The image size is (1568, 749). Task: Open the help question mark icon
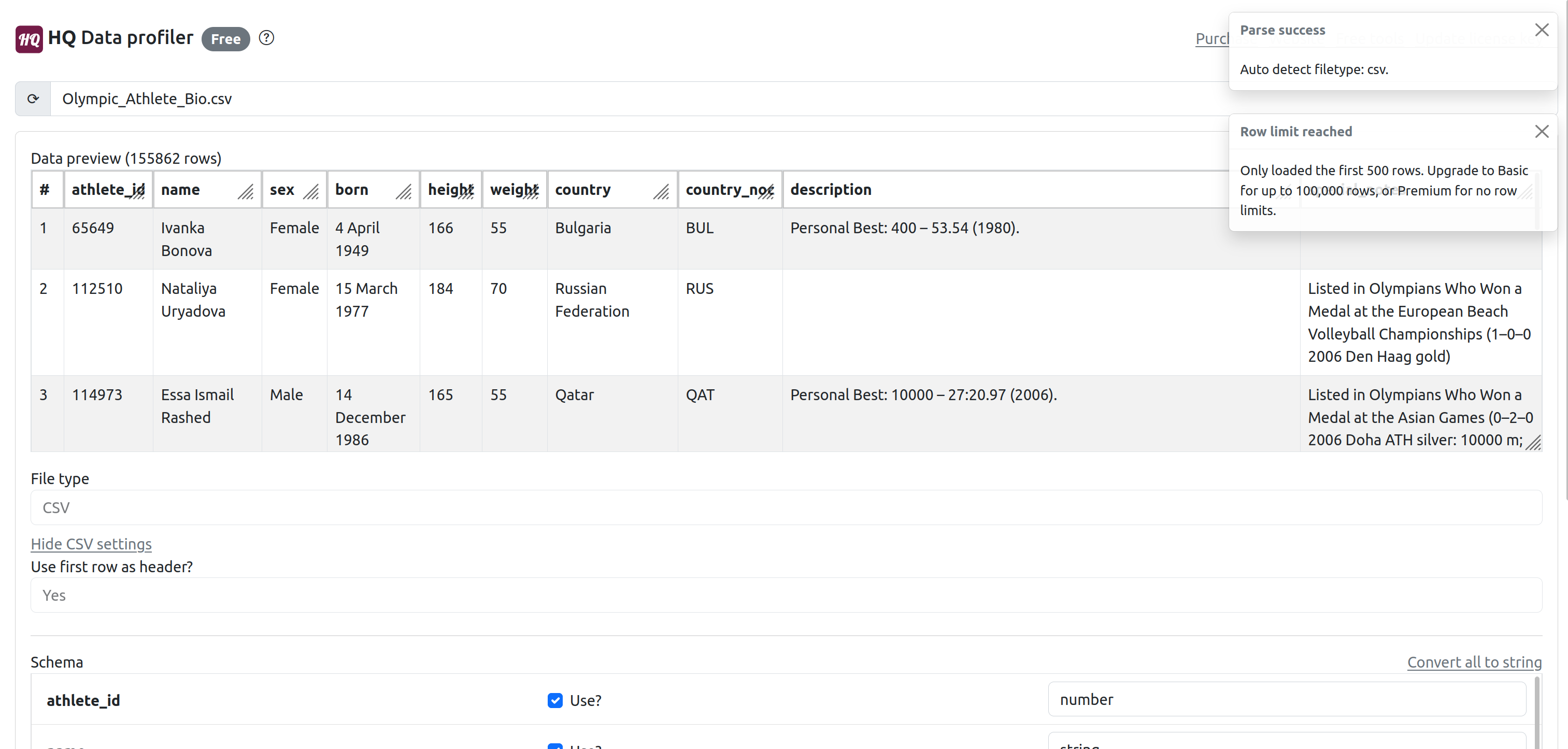[266, 38]
